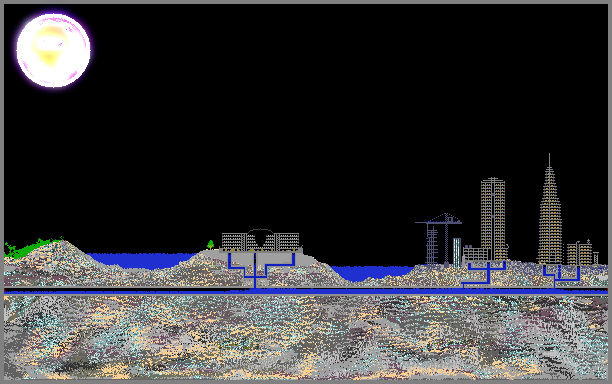Click the blue pipes beneath the twin tower

pyautogui.click(x=484, y=274)
